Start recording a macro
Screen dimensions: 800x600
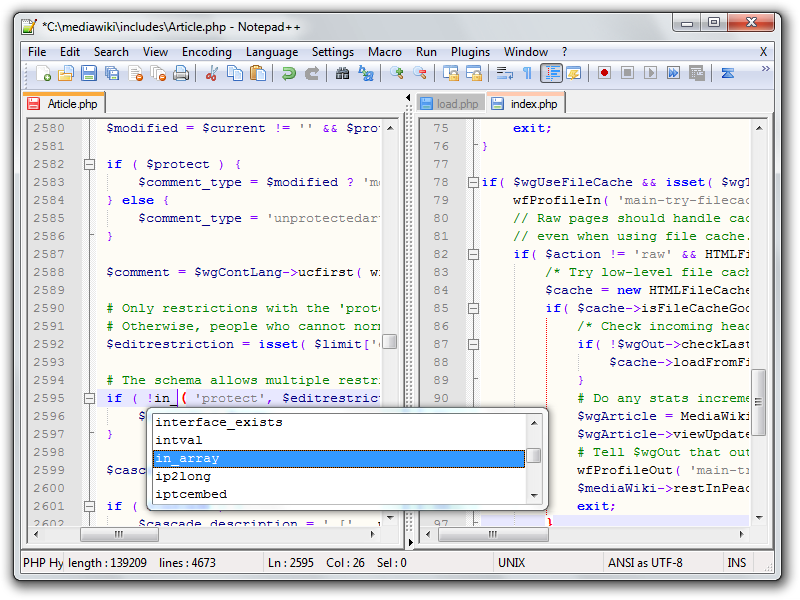[604, 72]
